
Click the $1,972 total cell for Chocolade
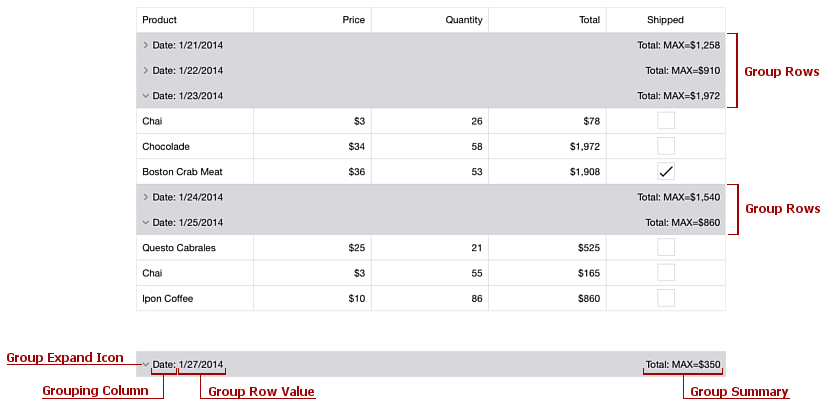[548, 146]
